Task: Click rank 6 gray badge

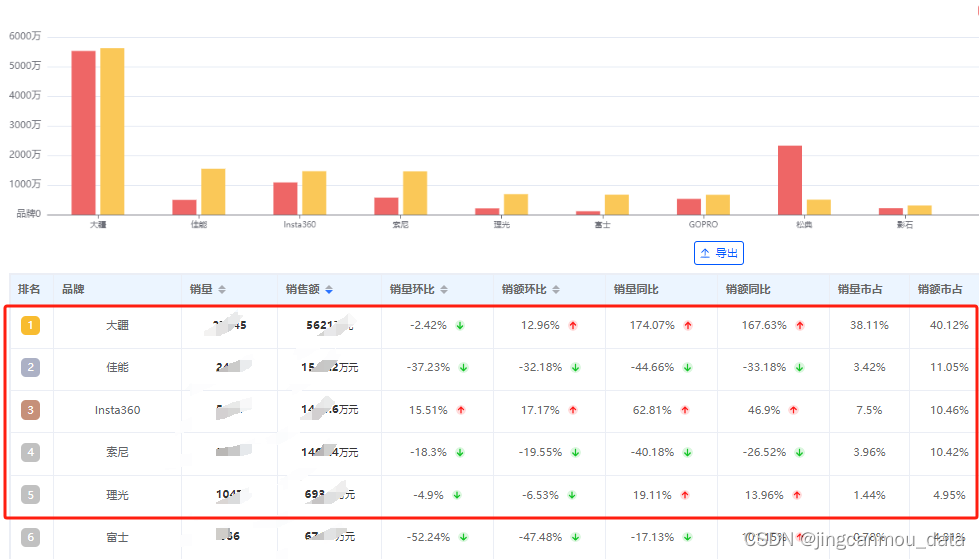Action: click(30, 537)
